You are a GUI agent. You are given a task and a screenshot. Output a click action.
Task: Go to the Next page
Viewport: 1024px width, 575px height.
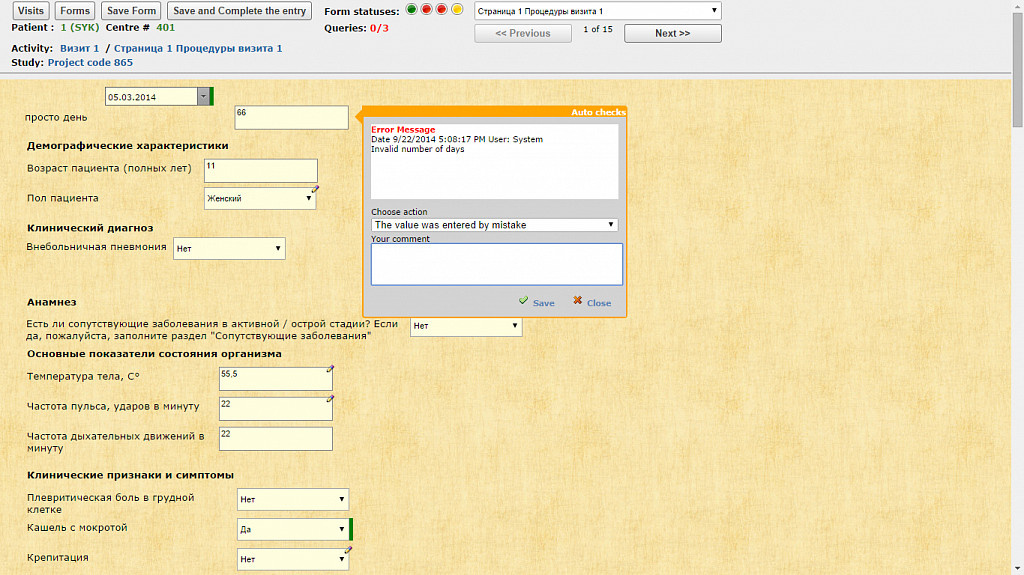[x=672, y=33]
